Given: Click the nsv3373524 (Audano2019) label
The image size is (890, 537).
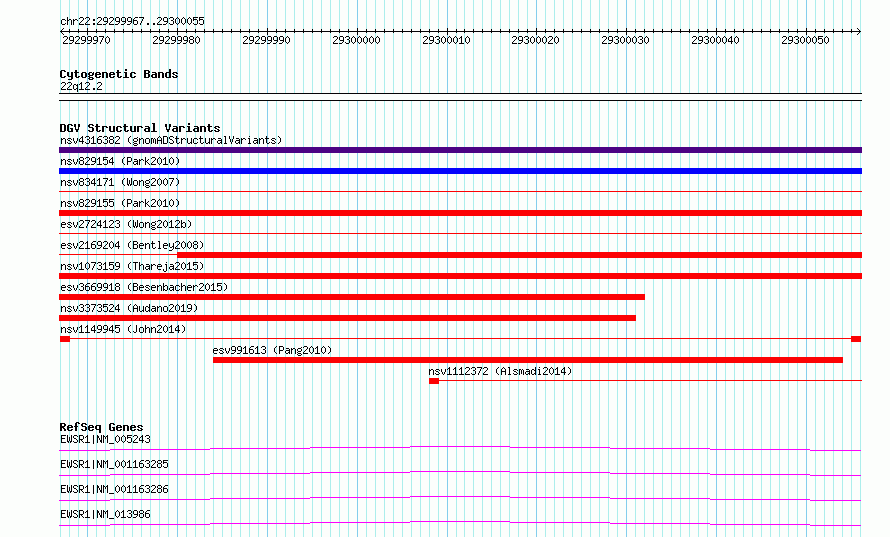Looking at the screenshot, I should coord(129,308).
